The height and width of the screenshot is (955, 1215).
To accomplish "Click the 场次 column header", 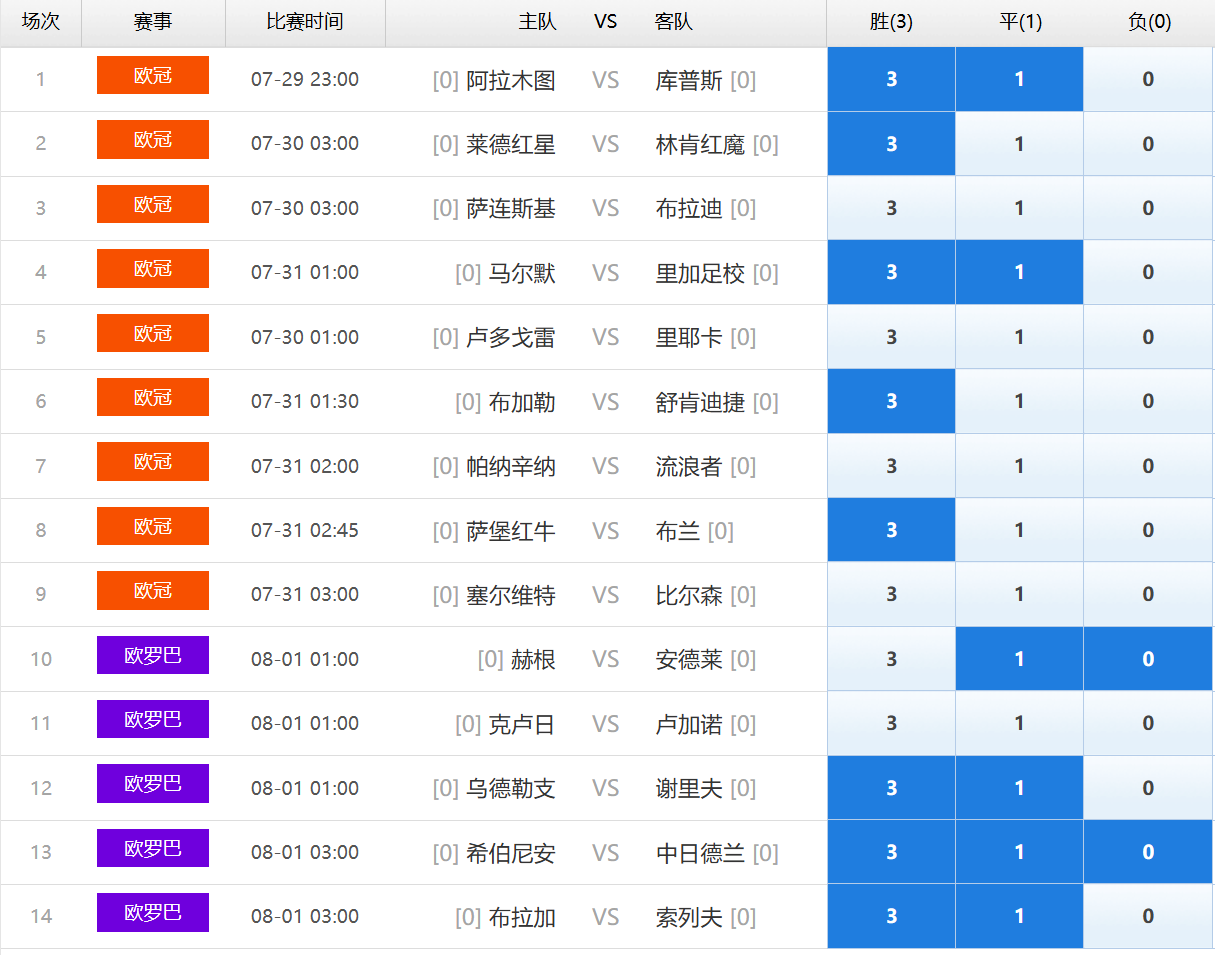I will (41, 22).
